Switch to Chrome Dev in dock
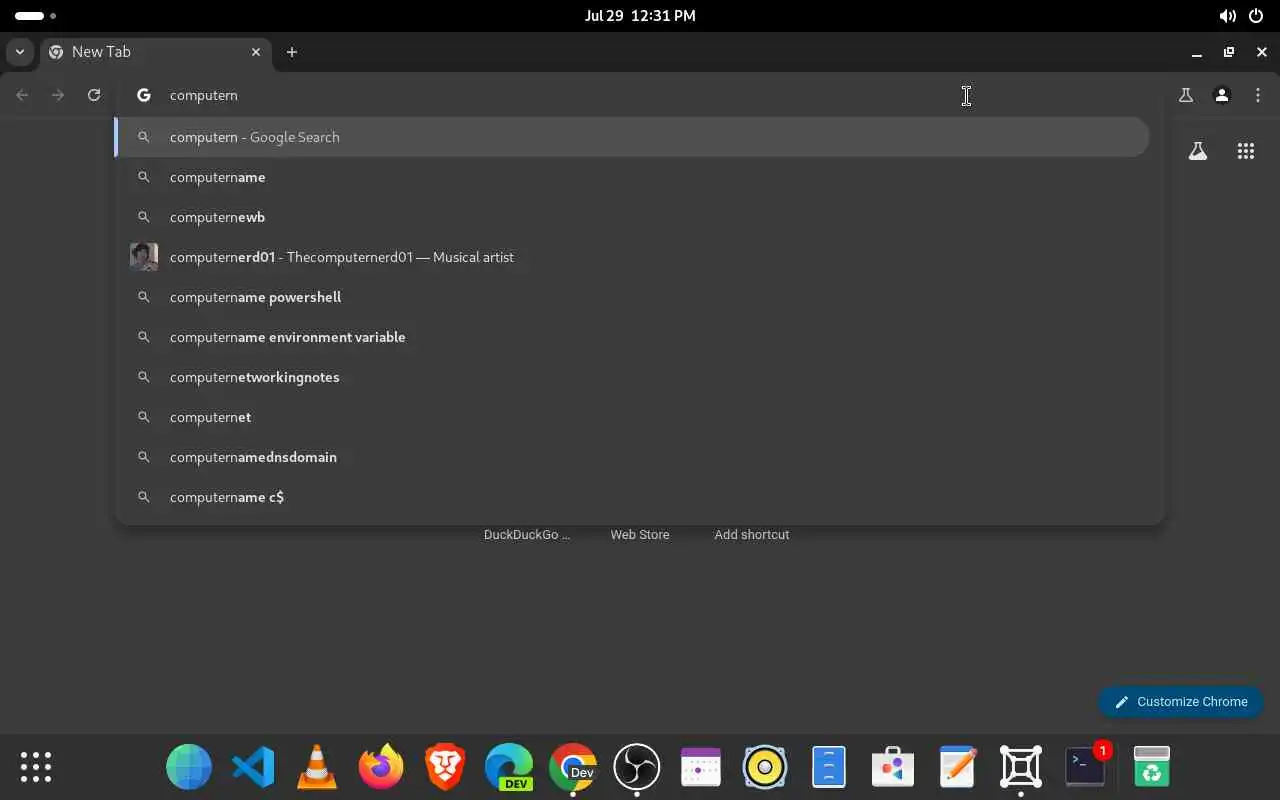 (573, 767)
